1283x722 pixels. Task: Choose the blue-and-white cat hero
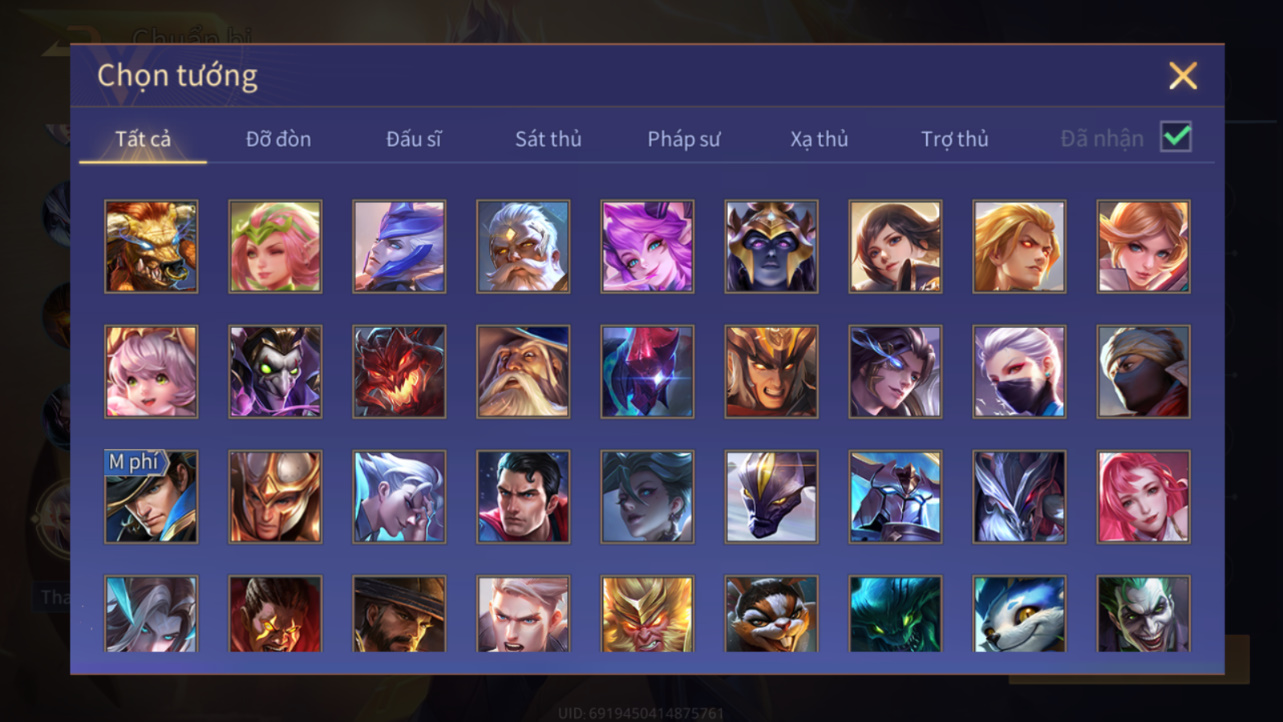[1019, 613]
